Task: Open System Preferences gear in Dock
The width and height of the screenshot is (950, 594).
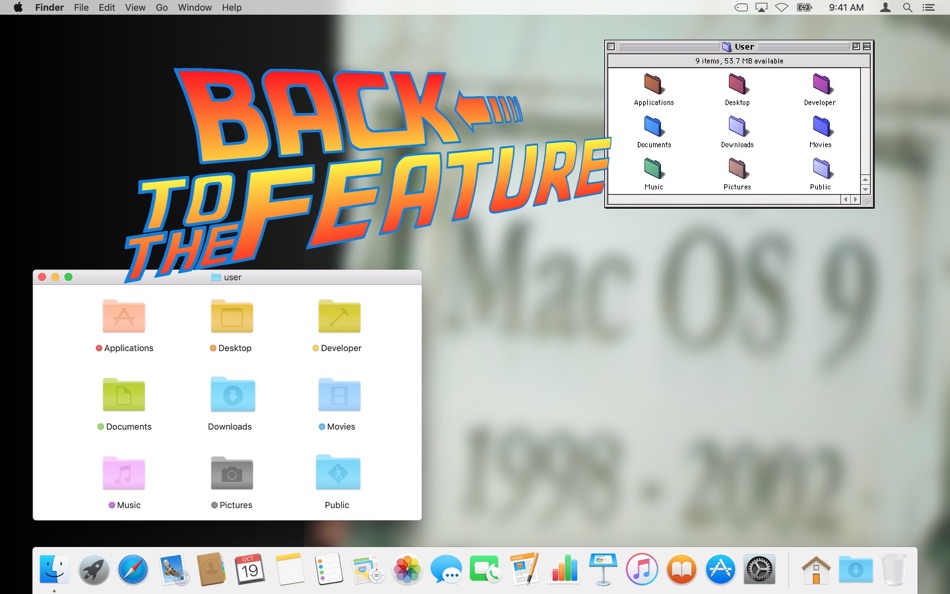Action: (x=759, y=569)
